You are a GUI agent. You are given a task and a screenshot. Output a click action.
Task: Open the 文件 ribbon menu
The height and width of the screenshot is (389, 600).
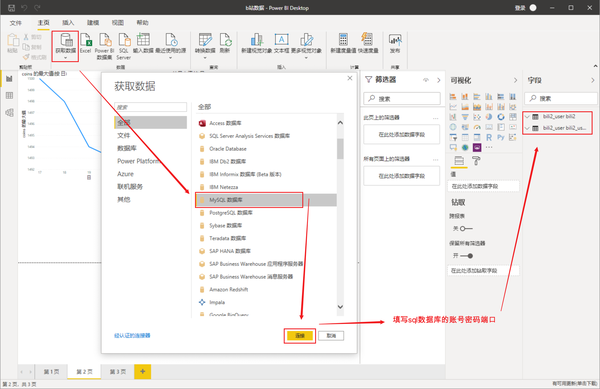(x=16, y=23)
